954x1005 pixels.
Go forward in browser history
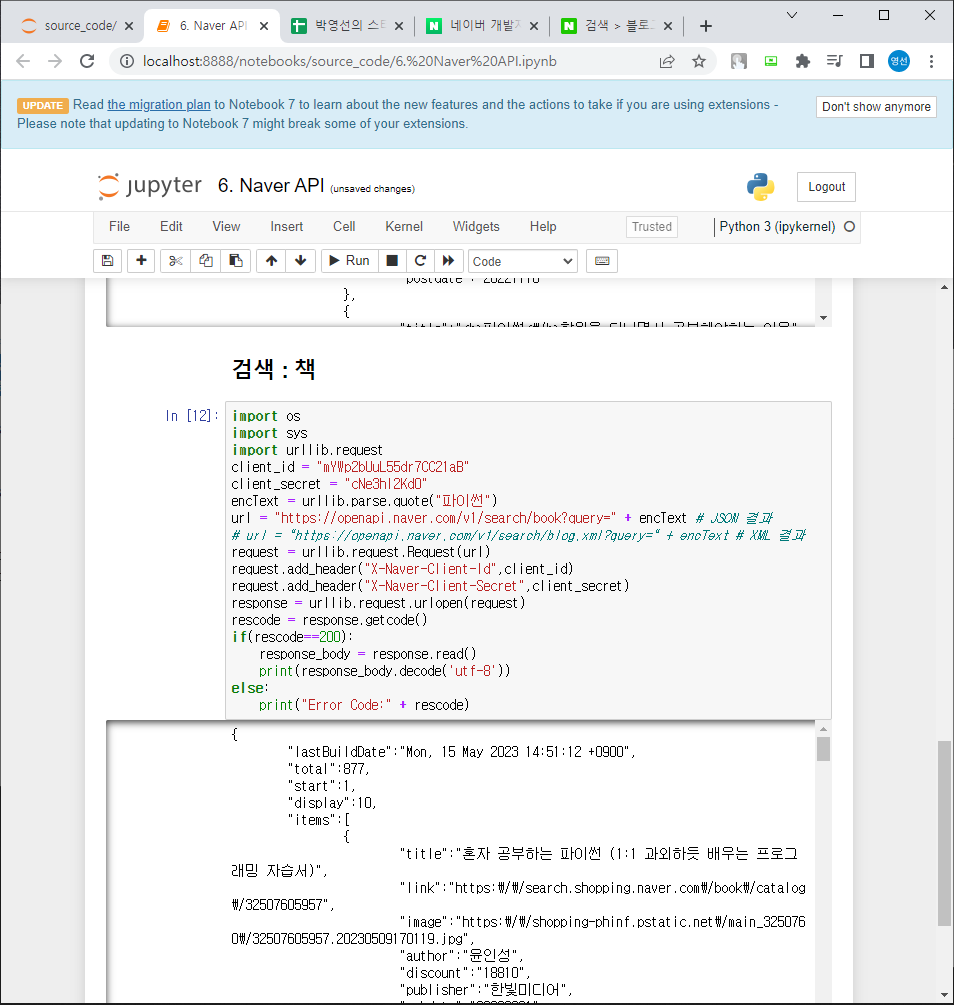click(x=55, y=62)
